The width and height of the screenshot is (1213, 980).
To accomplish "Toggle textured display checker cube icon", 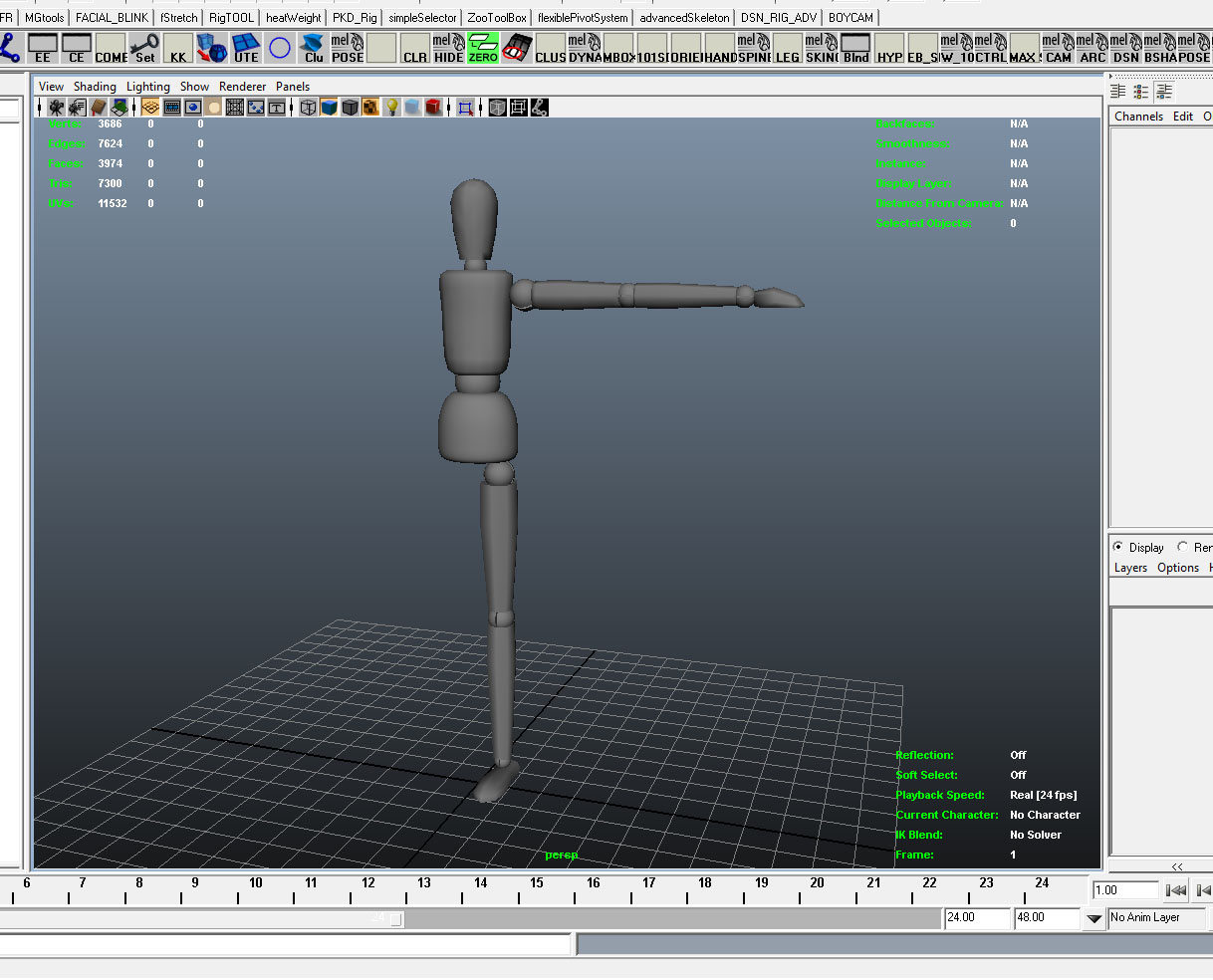I will (370, 108).
